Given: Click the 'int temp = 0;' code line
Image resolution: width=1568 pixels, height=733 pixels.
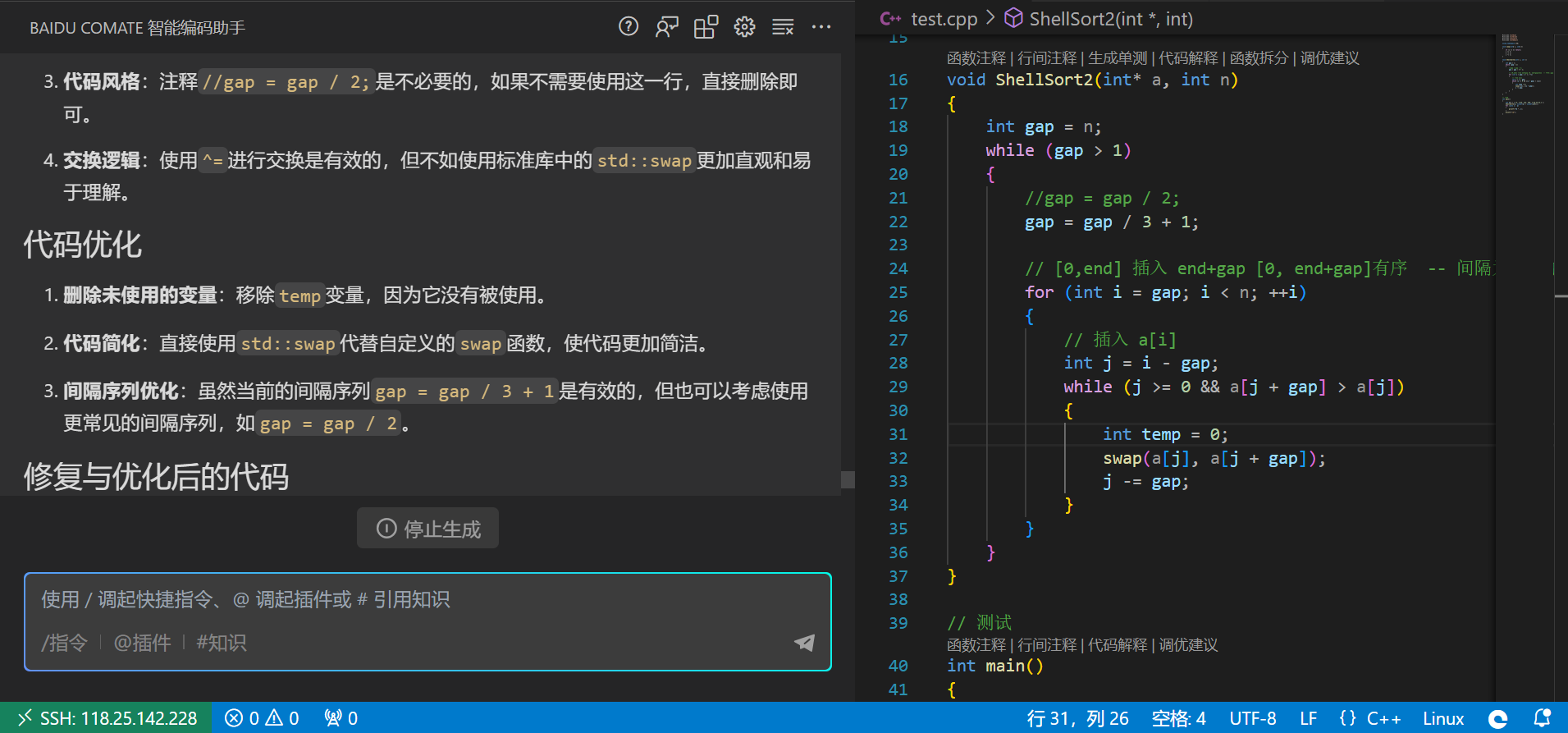Looking at the screenshot, I should [1165, 434].
